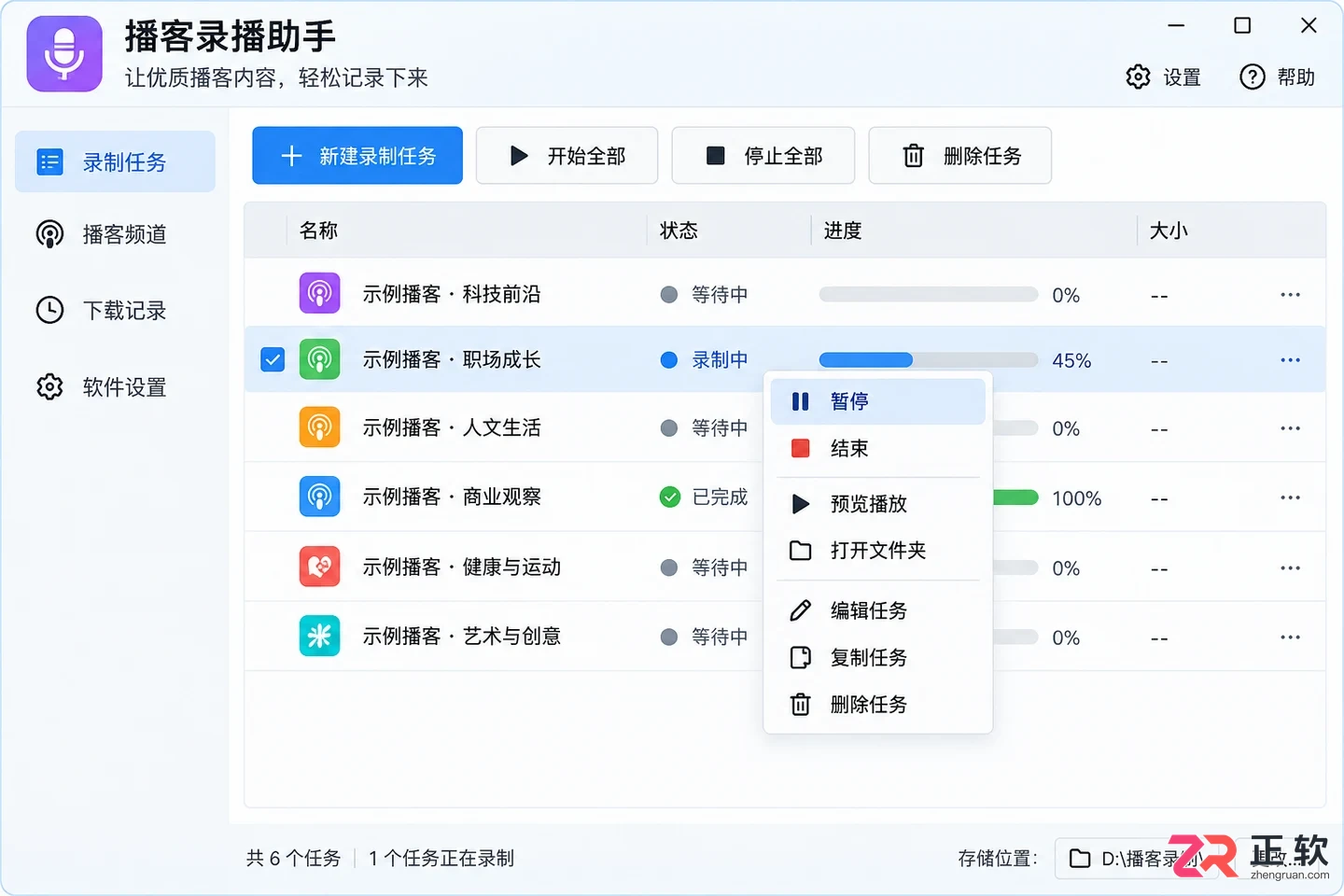Choose 预览播放 in the context menu

point(877,504)
